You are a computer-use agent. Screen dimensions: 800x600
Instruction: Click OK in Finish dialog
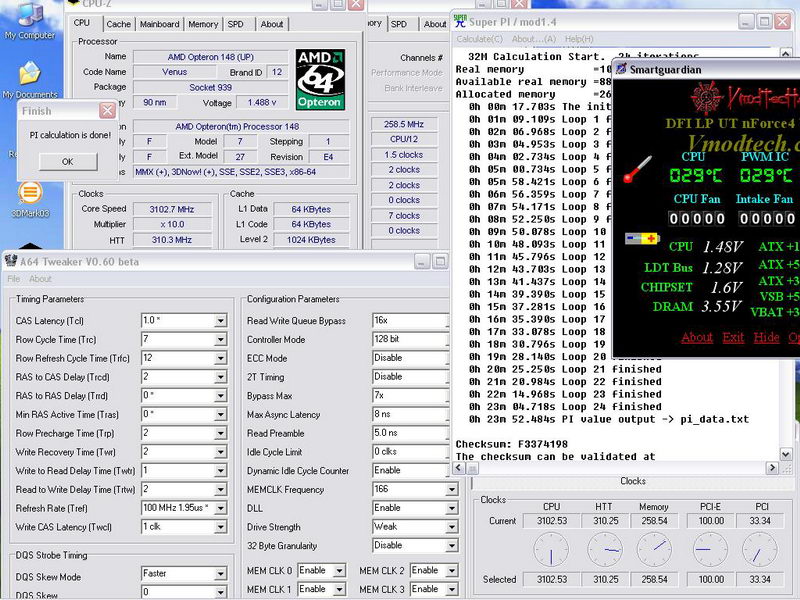tap(68, 162)
